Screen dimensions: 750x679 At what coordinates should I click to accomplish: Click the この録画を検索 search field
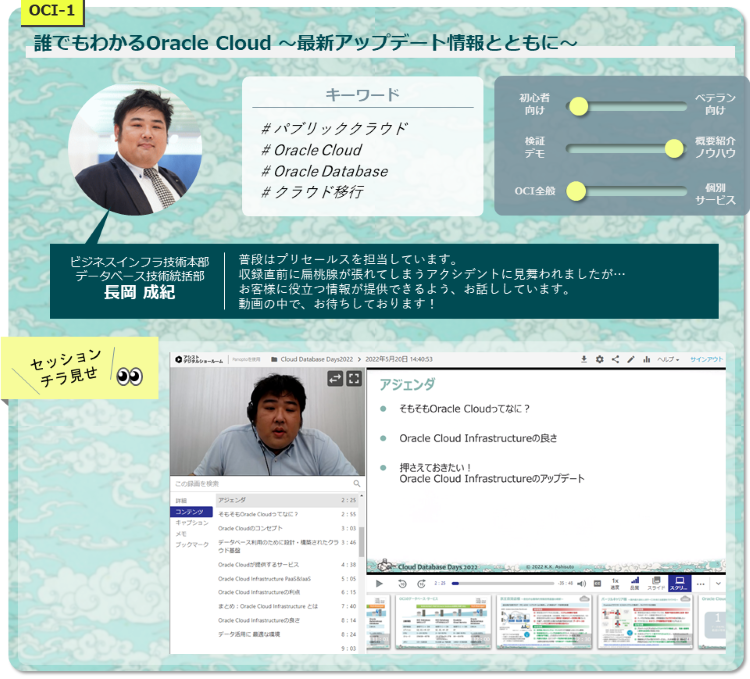click(x=260, y=483)
